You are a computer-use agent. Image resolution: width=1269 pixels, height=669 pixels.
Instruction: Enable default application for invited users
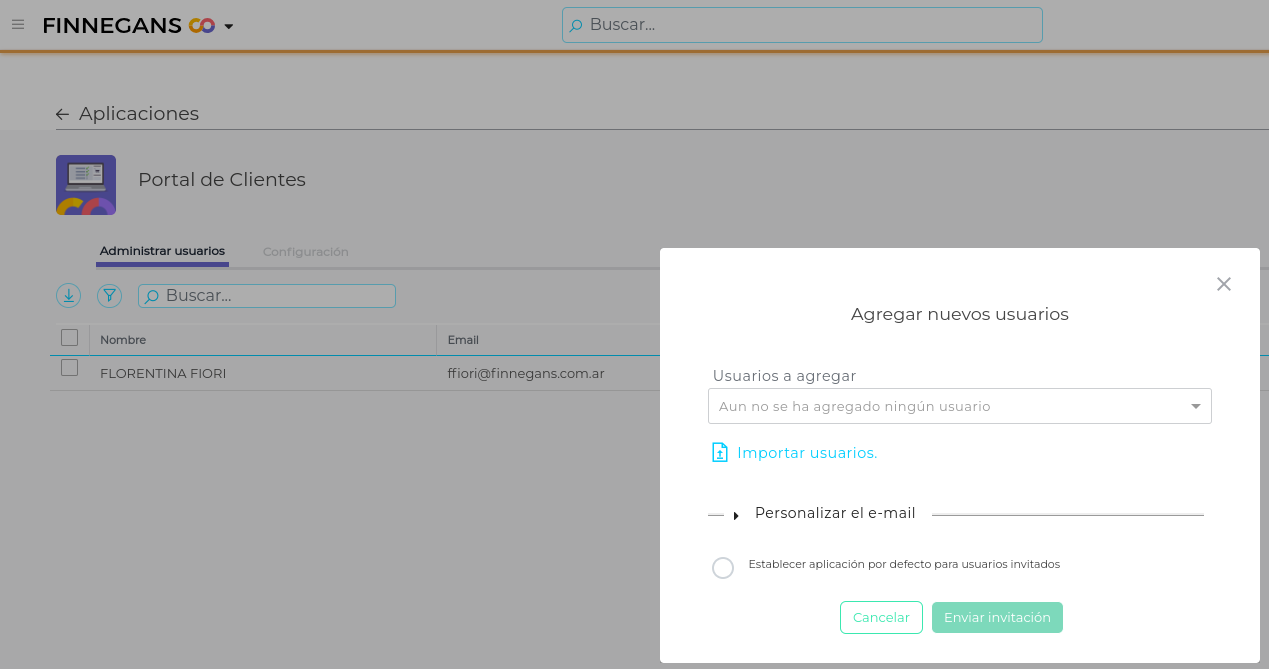point(723,568)
